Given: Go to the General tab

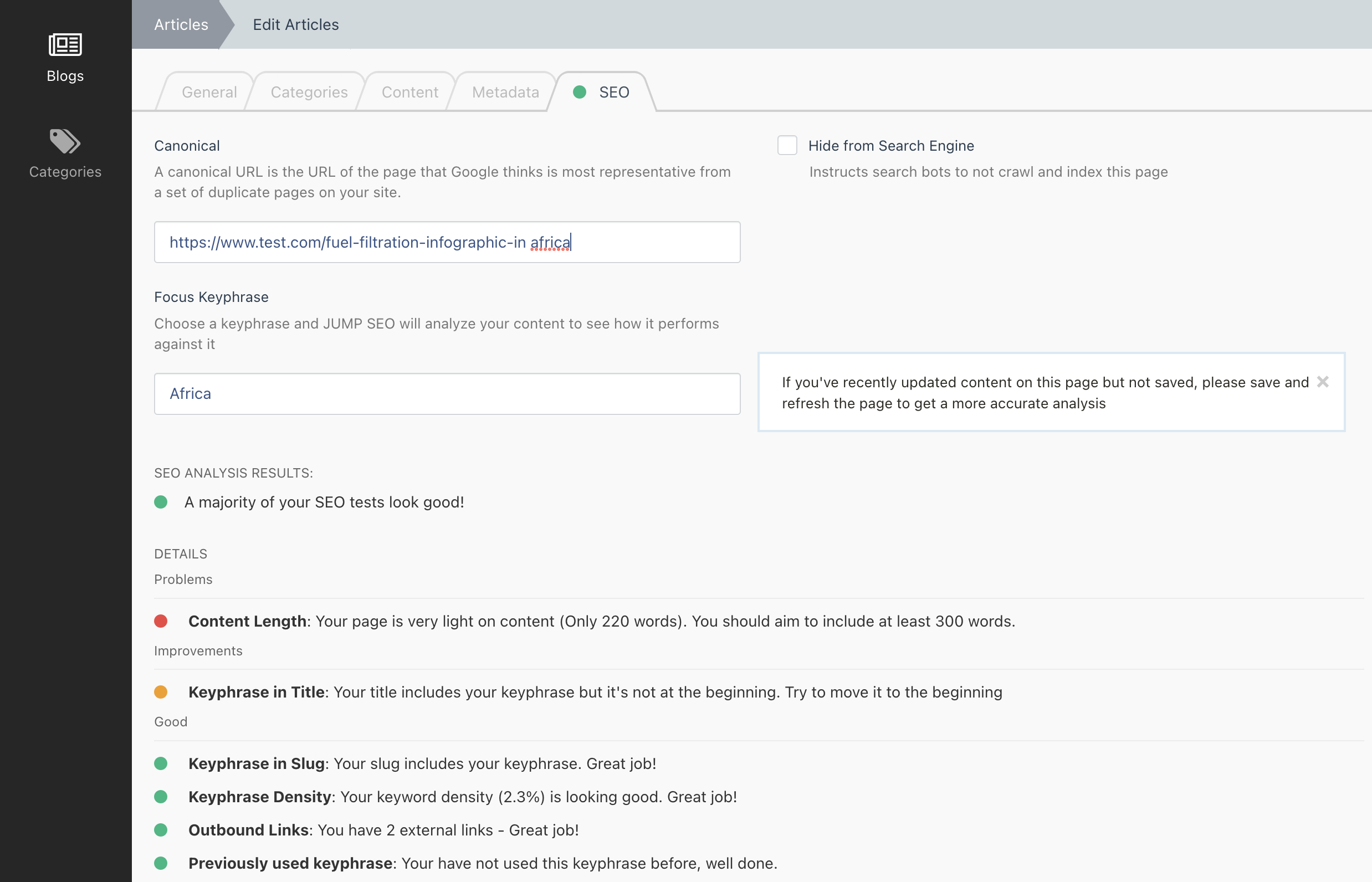Looking at the screenshot, I should (208, 91).
